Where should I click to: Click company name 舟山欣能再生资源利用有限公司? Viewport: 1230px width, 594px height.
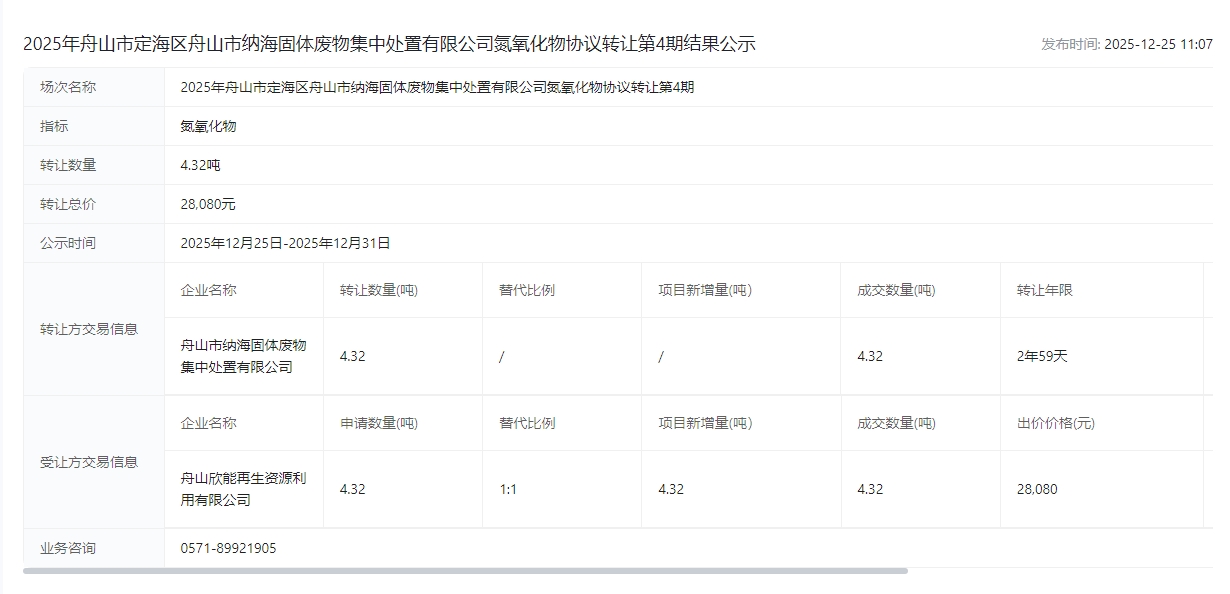(243, 489)
